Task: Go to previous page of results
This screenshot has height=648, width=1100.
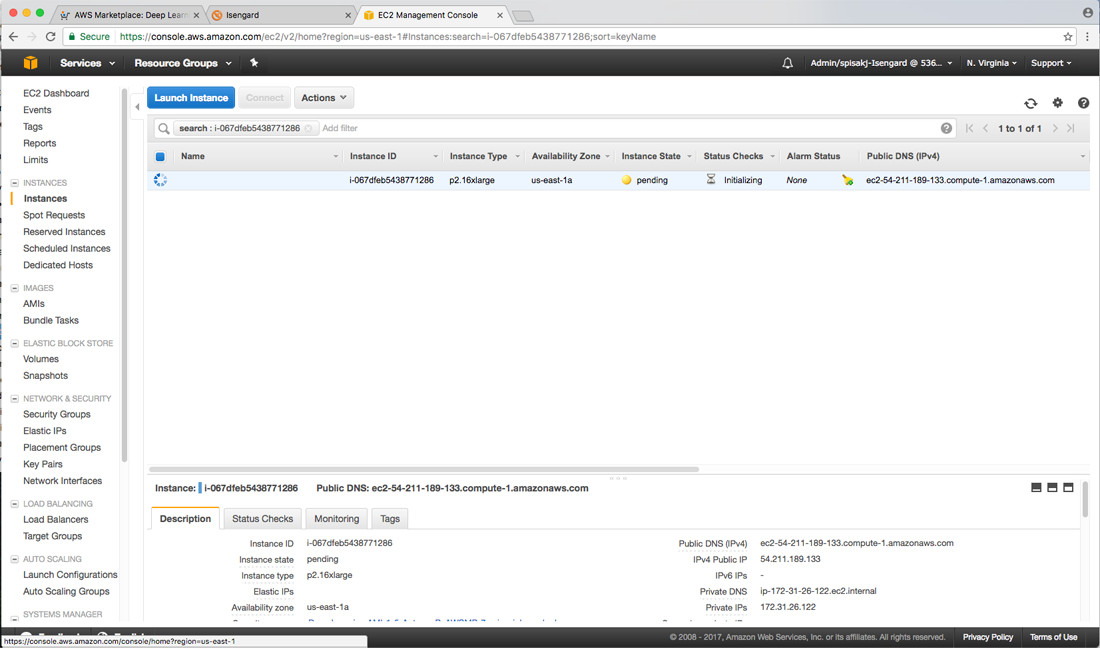Action: [985, 128]
